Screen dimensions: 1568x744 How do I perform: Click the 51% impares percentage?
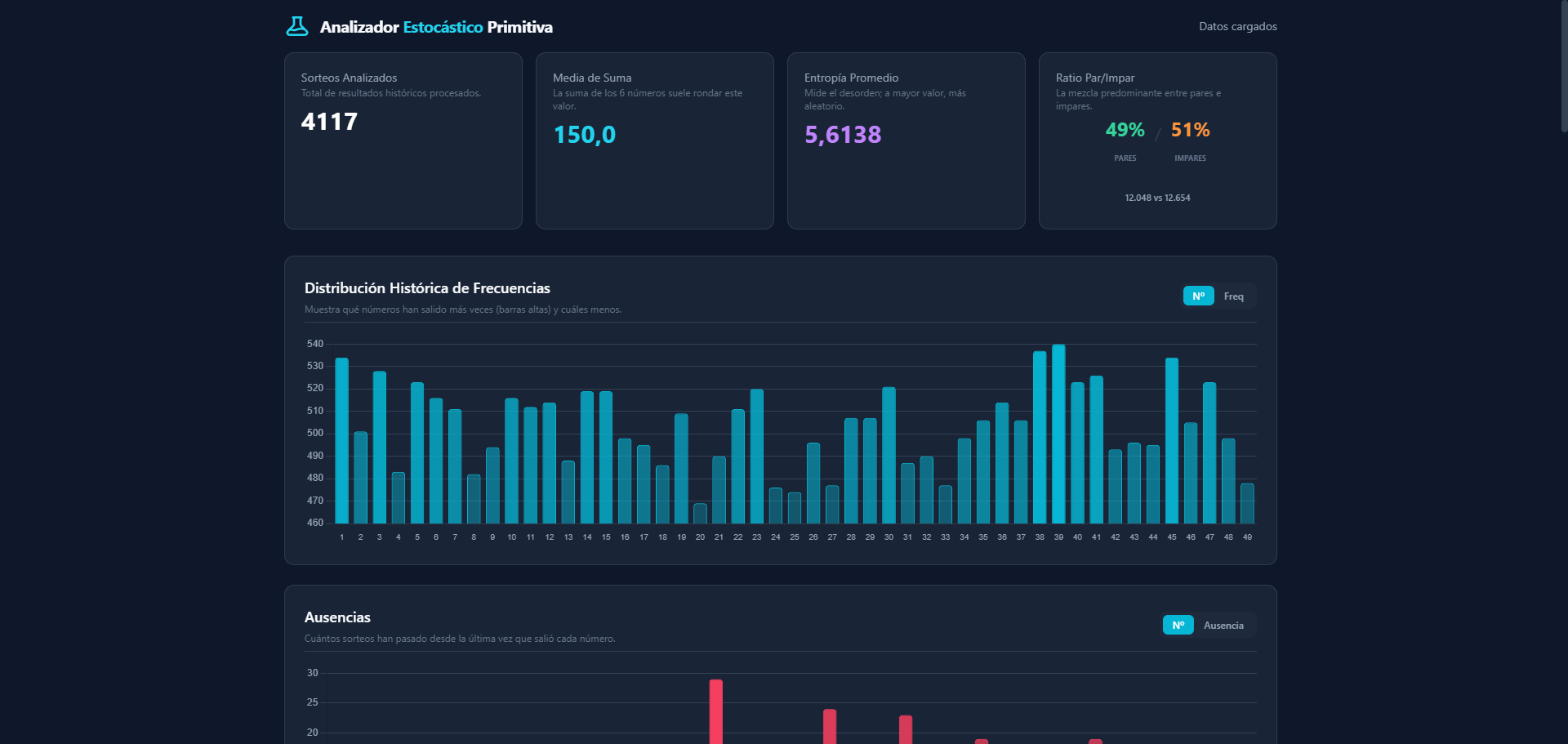click(x=1190, y=130)
